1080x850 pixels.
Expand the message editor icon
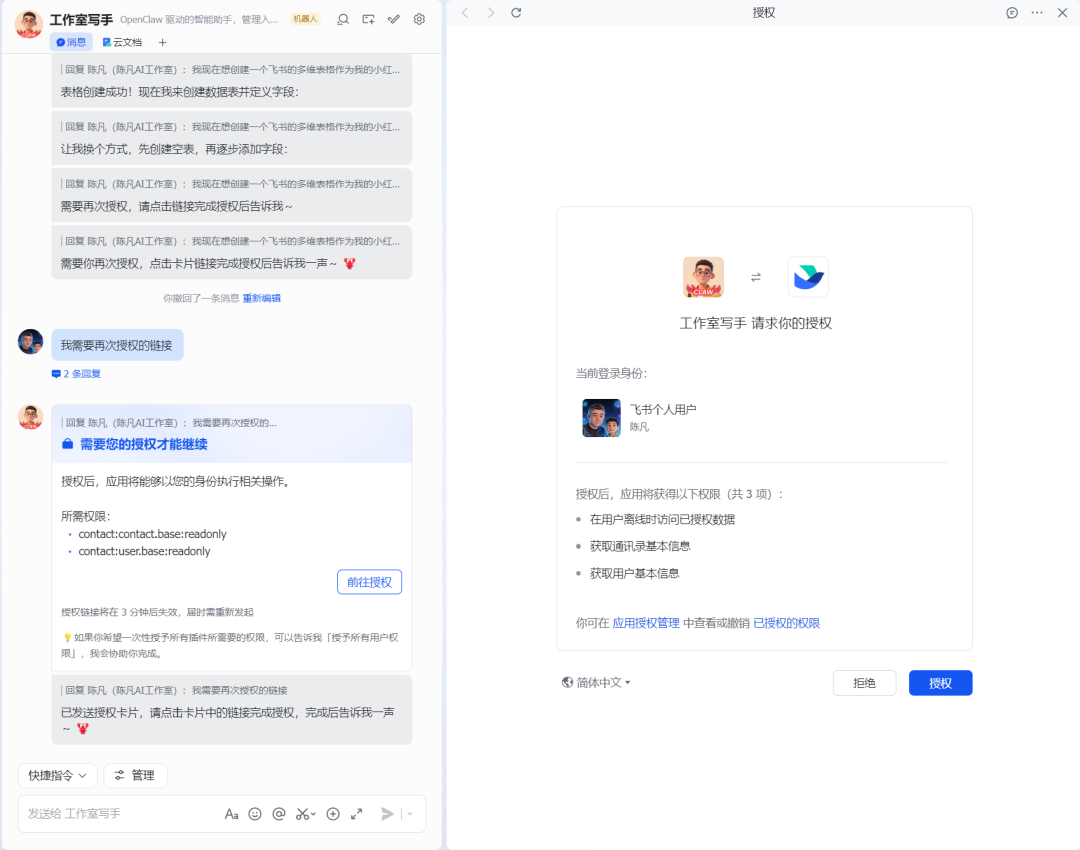357,814
